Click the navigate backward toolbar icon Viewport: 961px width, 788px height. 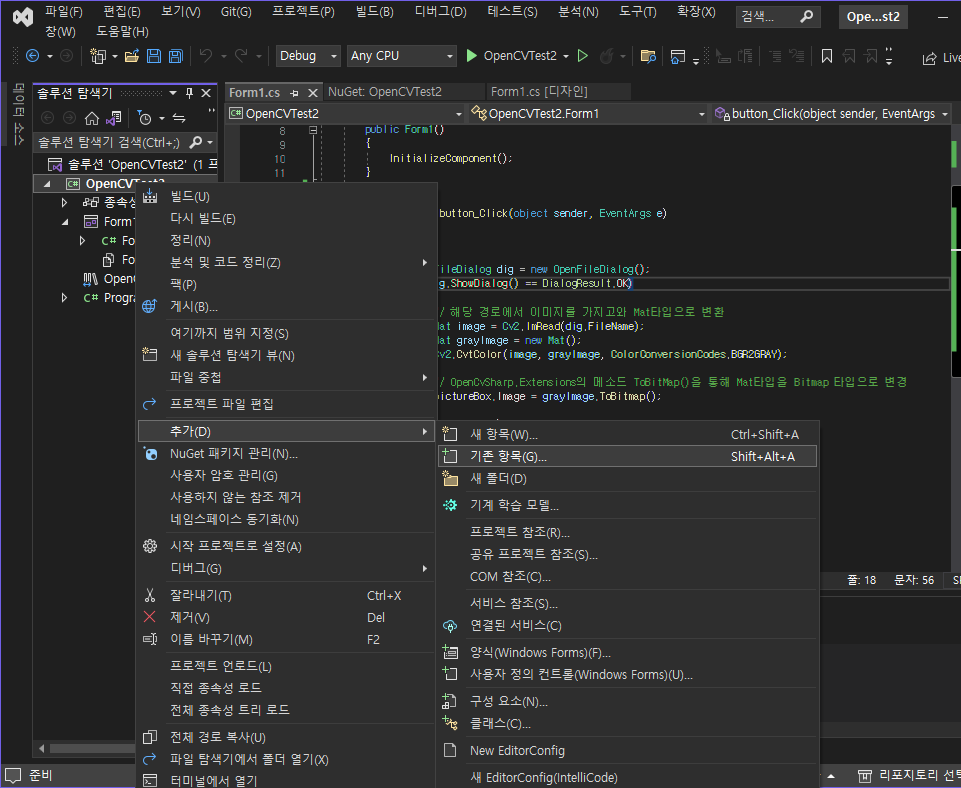[32, 56]
